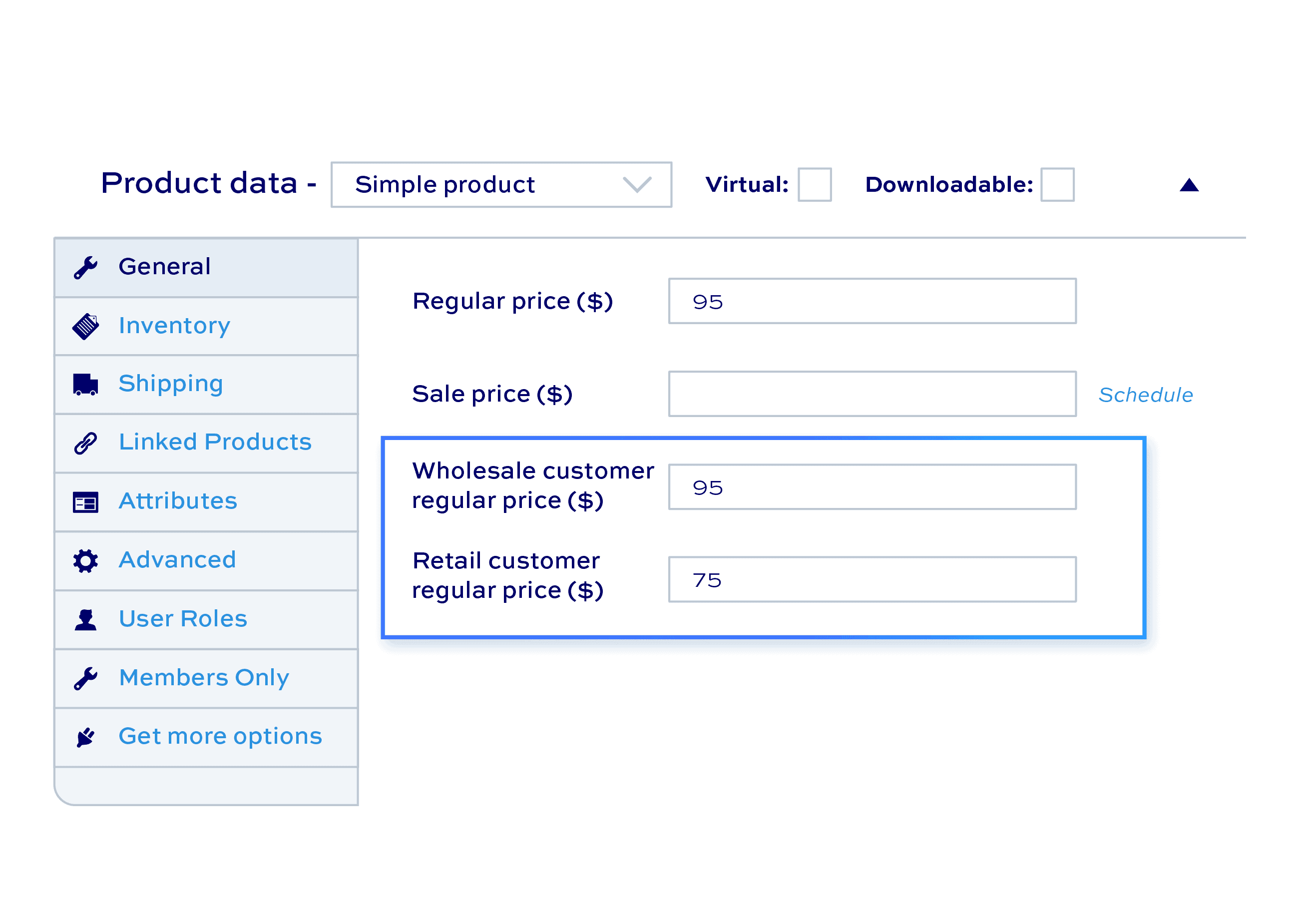The image size is (1300, 924).
Task: Click the Shipping truck icon
Action: point(85,385)
